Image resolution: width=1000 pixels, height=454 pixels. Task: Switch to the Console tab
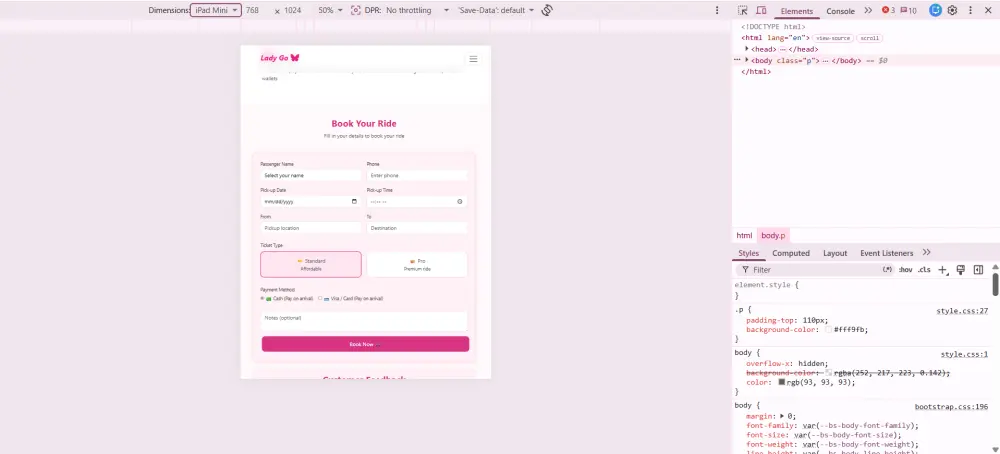(840, 11)
